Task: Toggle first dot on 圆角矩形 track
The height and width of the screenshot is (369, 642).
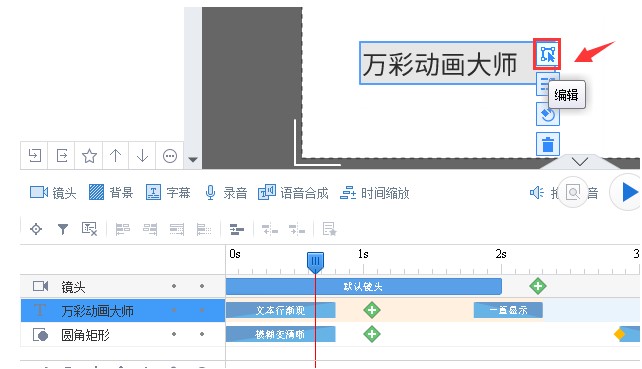Action: coord(174,334)
